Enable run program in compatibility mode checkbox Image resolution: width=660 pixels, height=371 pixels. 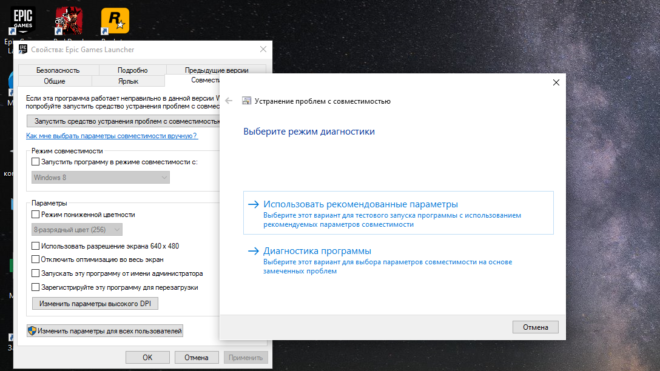[x=35, y=162]
